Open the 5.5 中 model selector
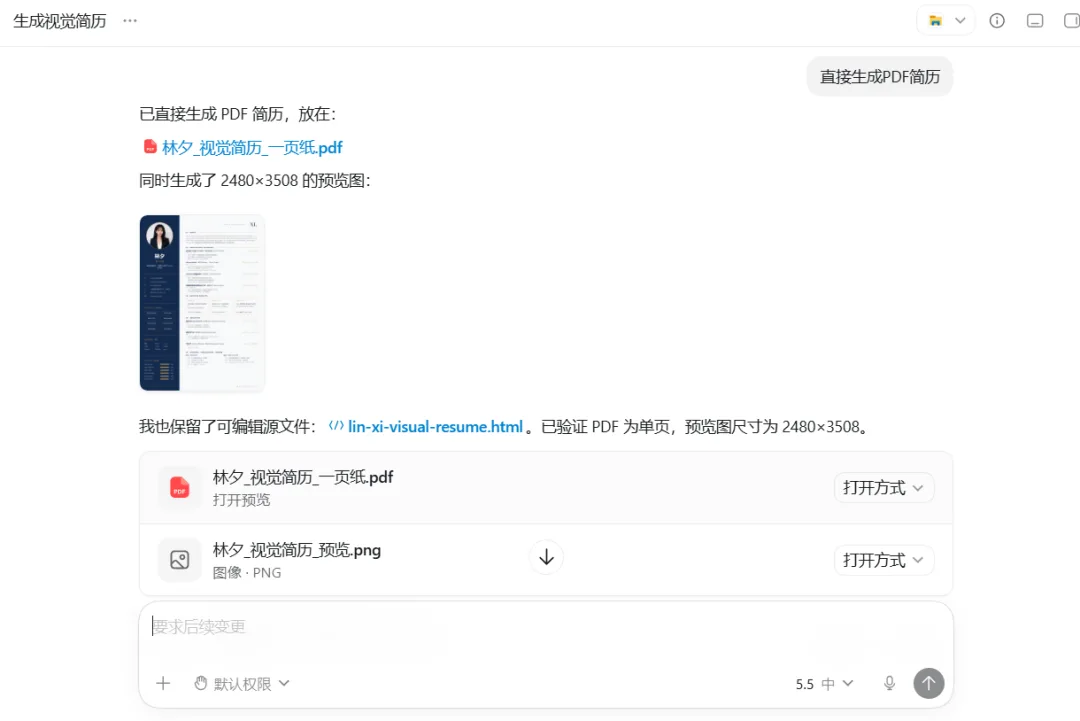This screenshot has width=1080, height=721. (824, 684)
